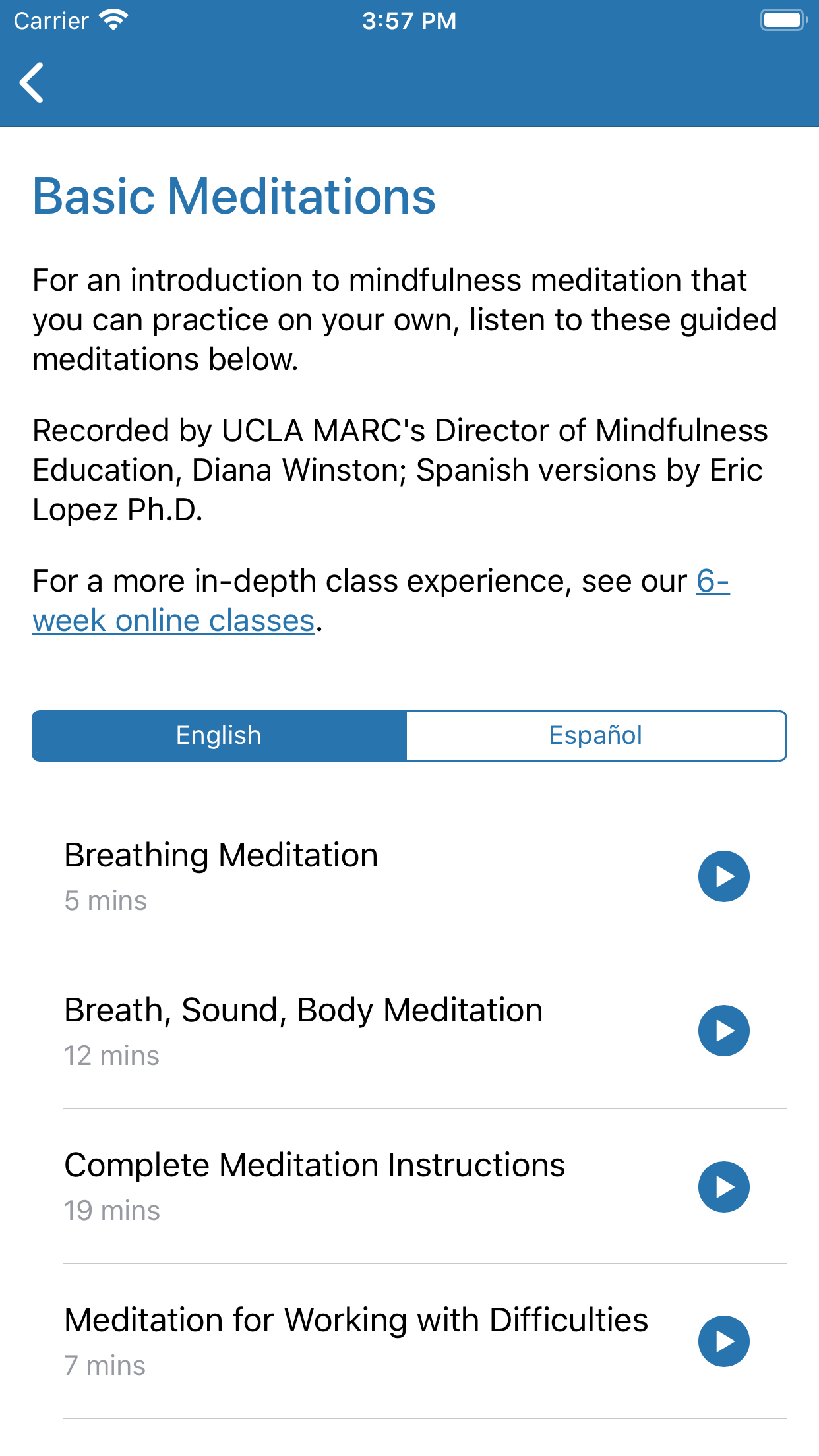Tap the 5 mins duration label
This screenshot has width=819, height=1456.
click(x=106, y=901)
